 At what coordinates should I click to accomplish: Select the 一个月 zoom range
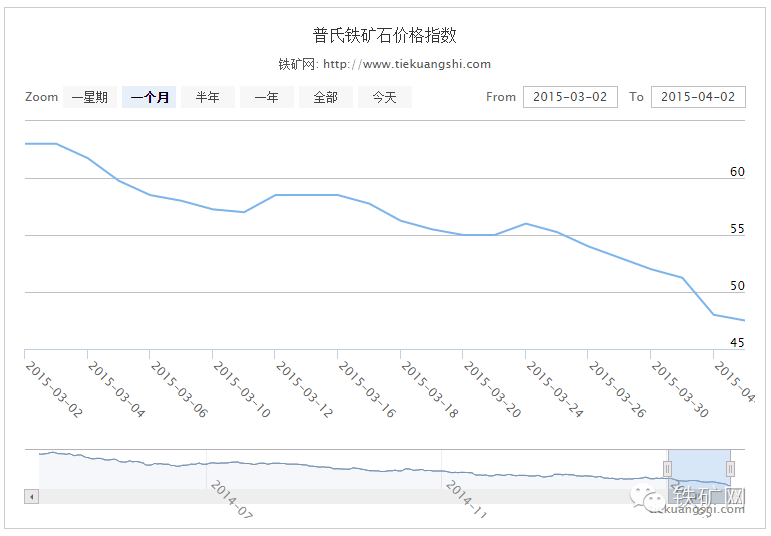[x=149, y=97]
